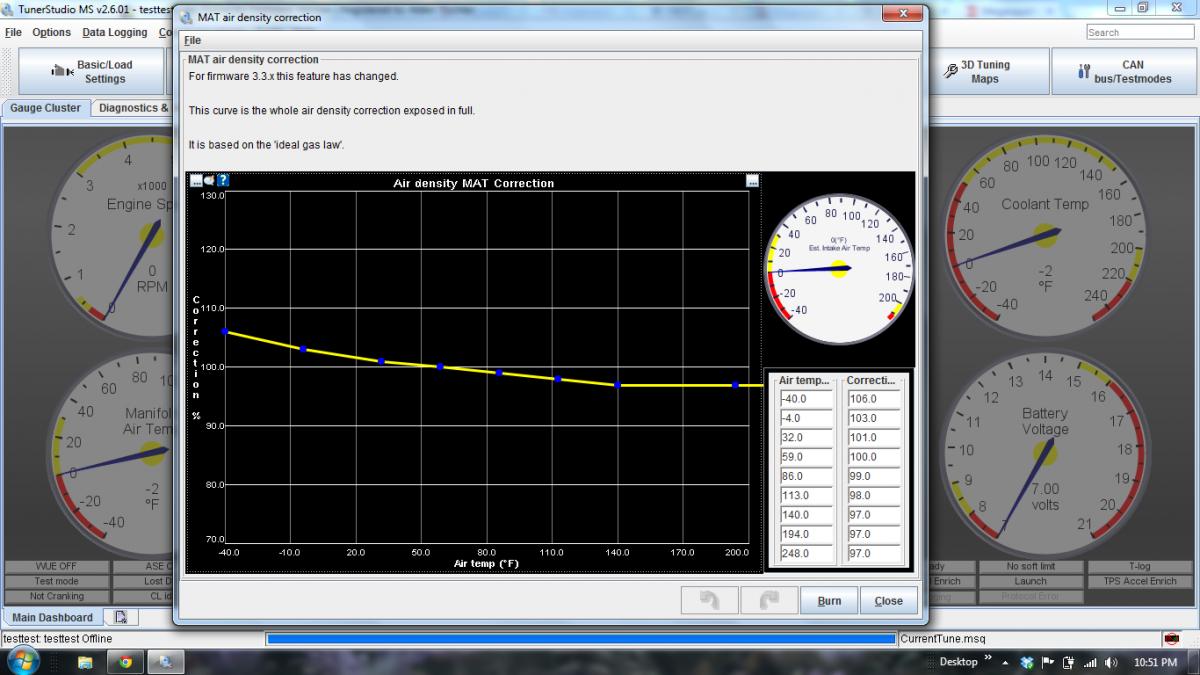The width and height of the screenshot is (1200, 675).
Task: Click the Dropbox tray icon
Action: pyautogui.click(x=1028, y=662)
